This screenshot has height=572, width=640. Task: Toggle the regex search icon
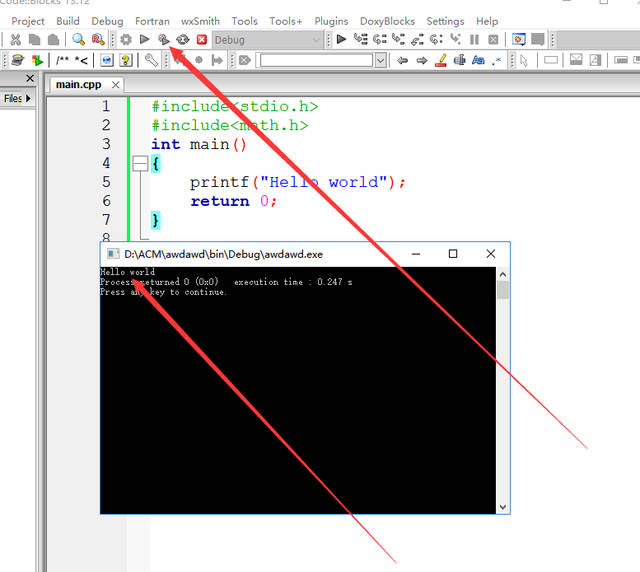497,61
